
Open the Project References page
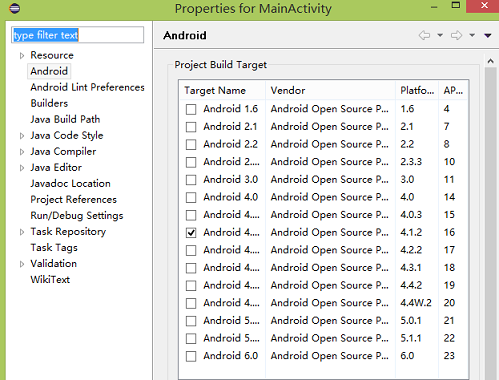[x=74, y=199]
